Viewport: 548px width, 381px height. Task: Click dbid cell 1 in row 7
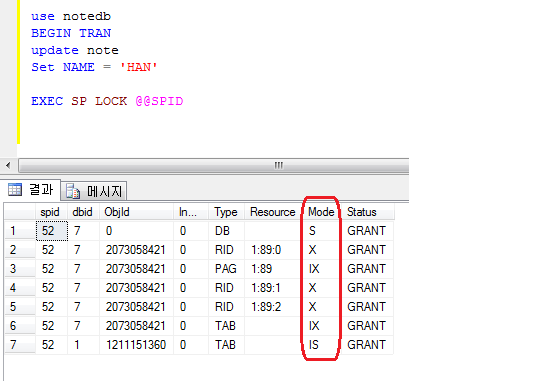84,345
